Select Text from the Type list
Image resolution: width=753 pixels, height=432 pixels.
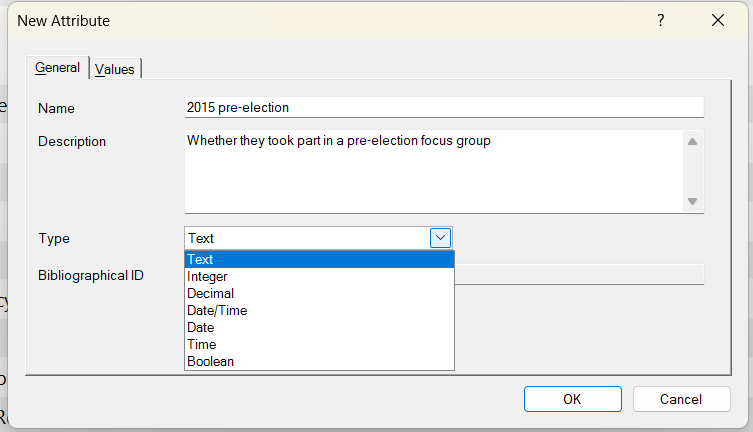click(319, 259)
